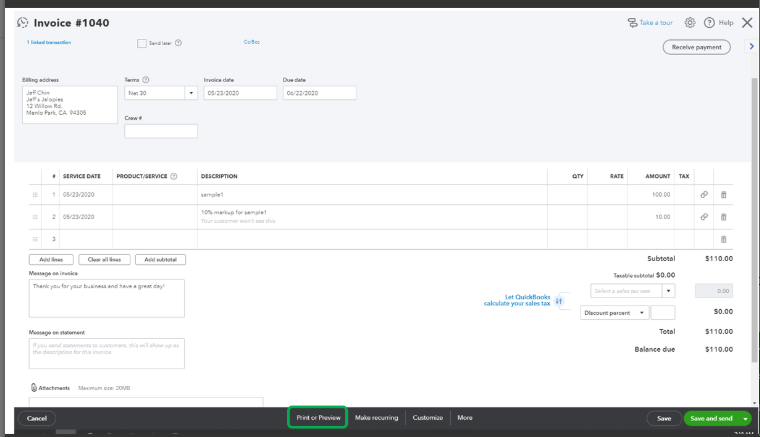Viewport: 760px width, 437px height.
Task: Choose Make recurring in bottom bar
Action: click(377, 417)
